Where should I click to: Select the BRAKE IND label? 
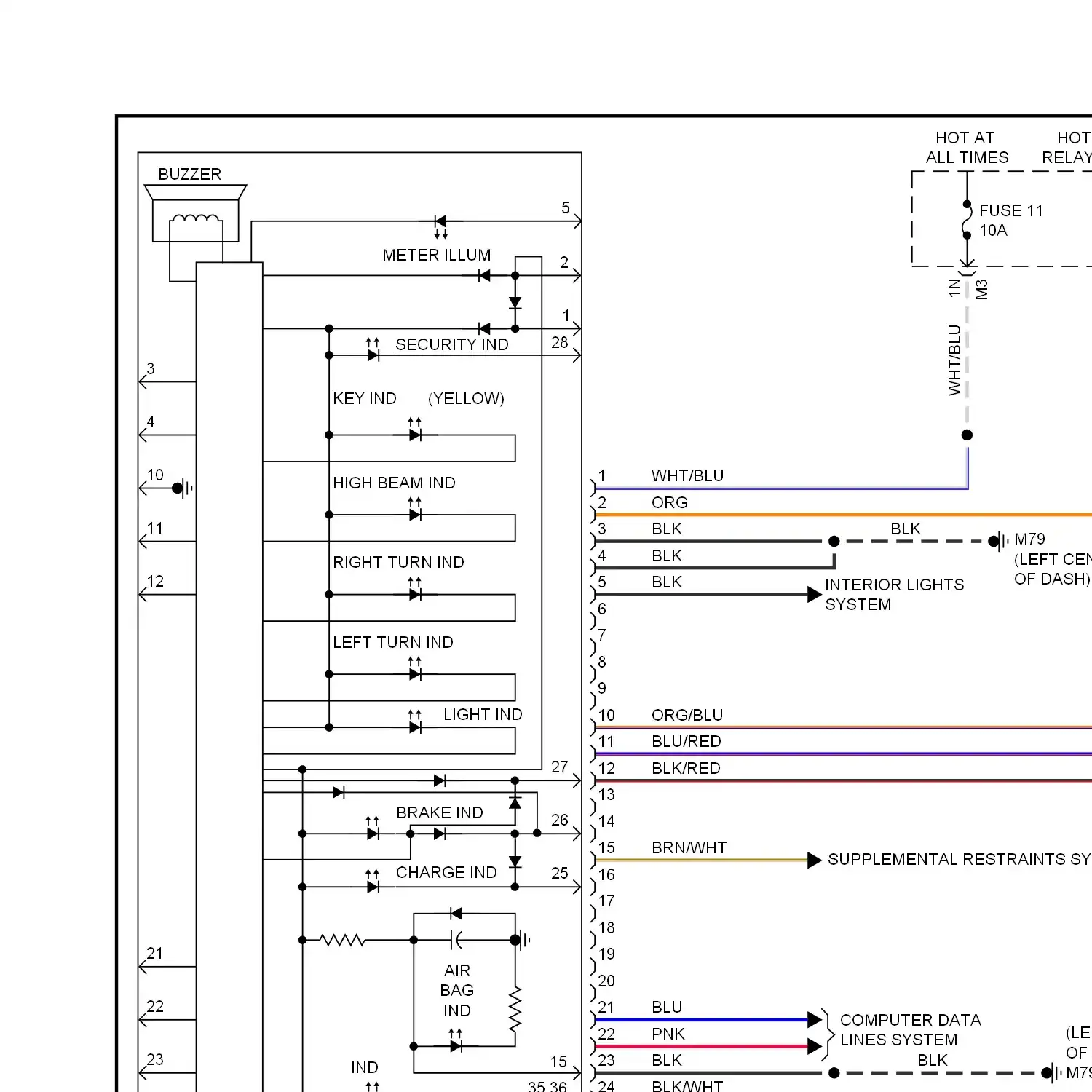click(440, 812)
